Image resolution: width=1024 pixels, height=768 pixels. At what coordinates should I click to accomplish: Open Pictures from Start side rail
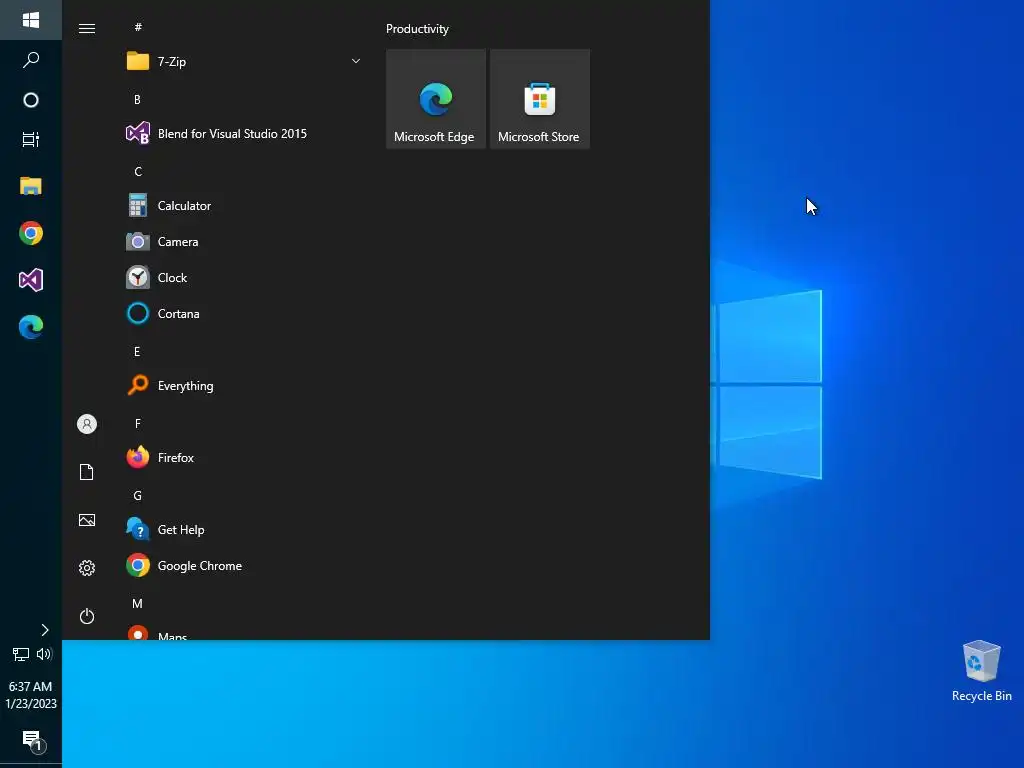coord(87,520)
